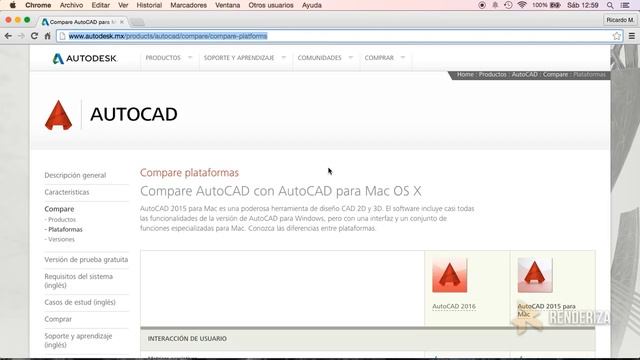The height and width of the screenshot is (360, 640).
Task: Open the Historial menu
Action: [x=149, y=5]
